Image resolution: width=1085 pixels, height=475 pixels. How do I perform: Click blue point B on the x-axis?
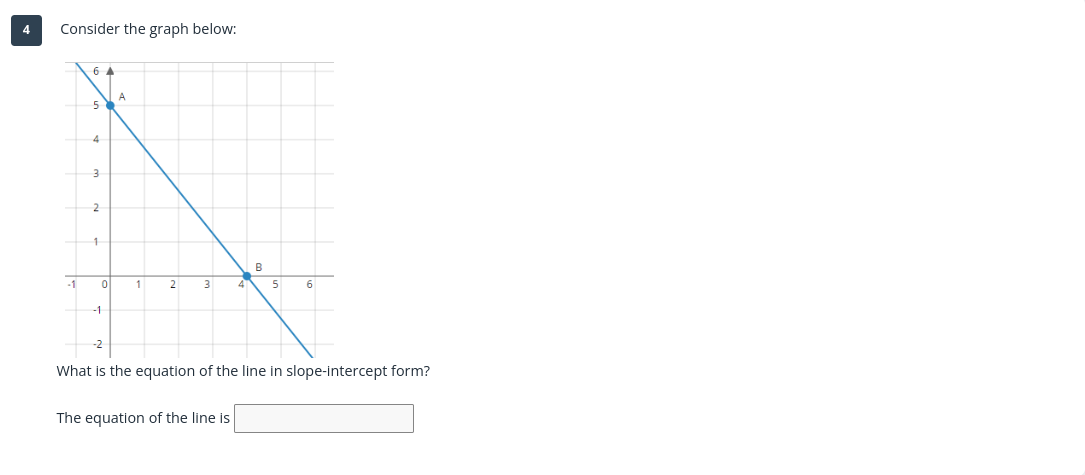247,276
